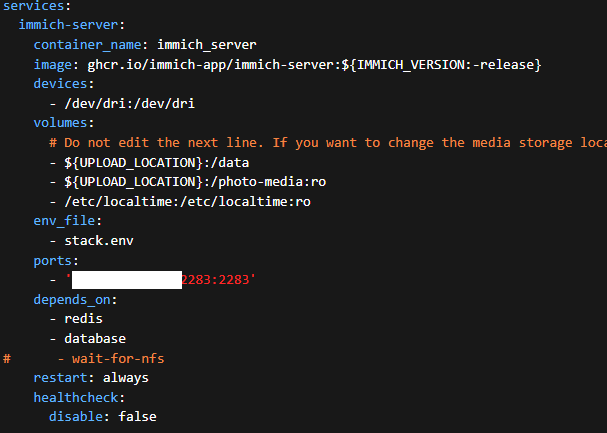
Task: Click the 'volumes:' key
Action: coord(64,122)
